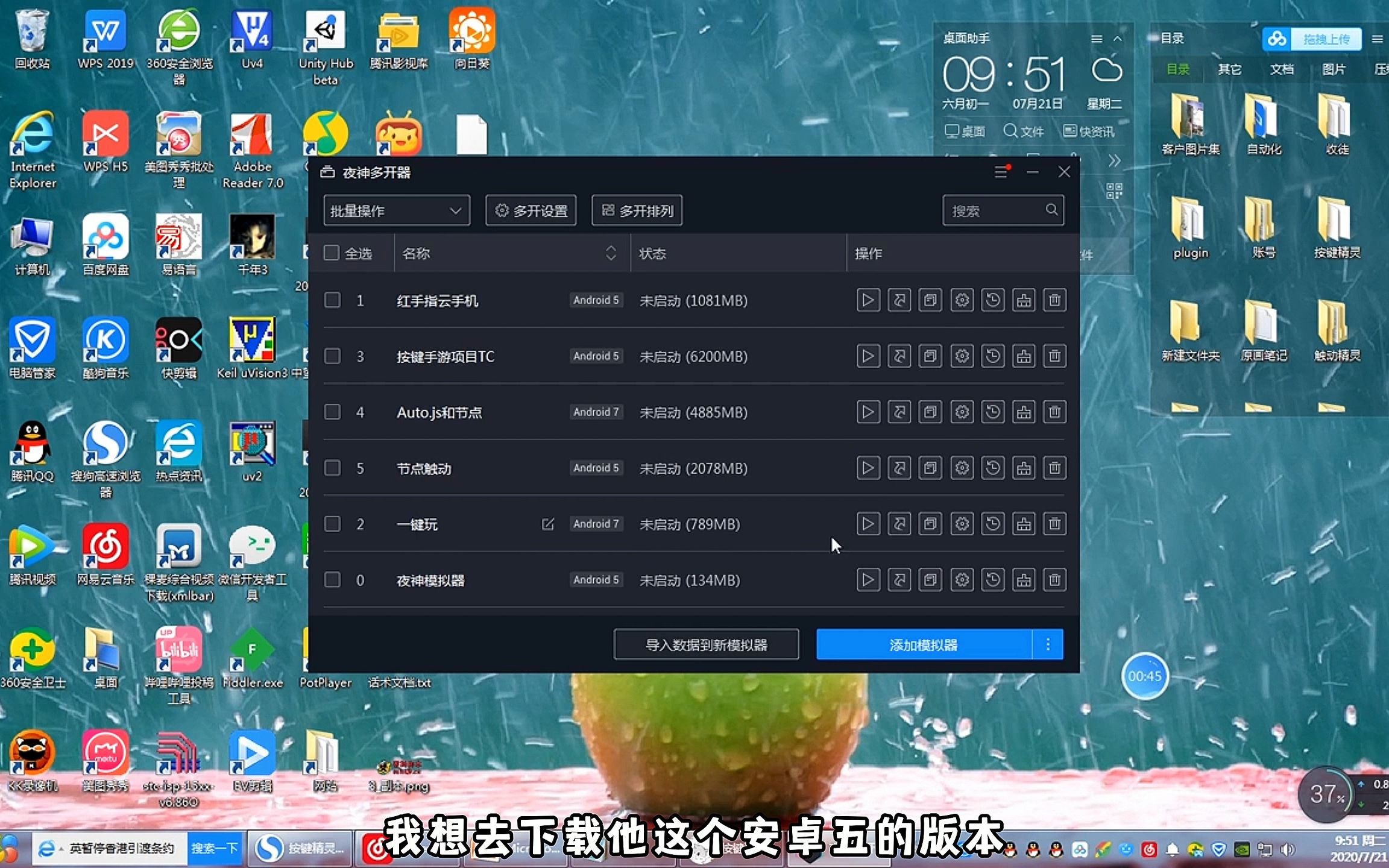
Task: Sort instances using the 名称 column chevron
Action: point(611,253)
